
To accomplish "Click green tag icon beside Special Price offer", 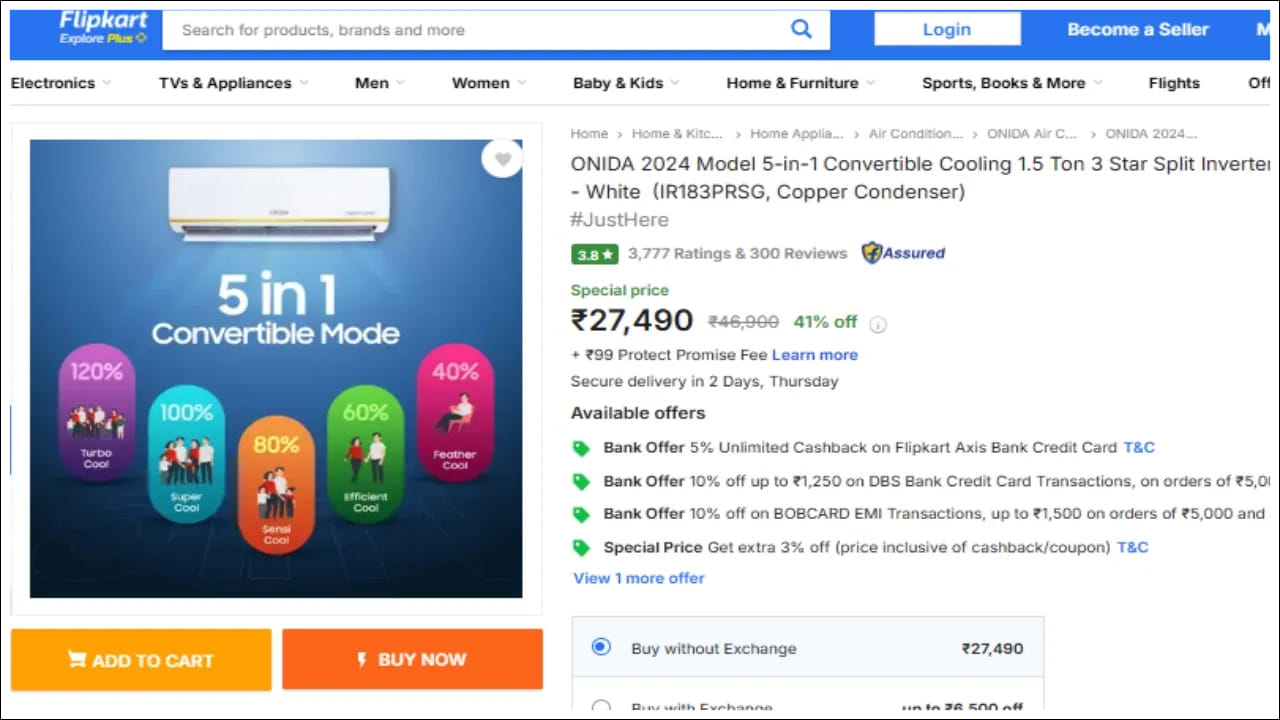I will click(x=581, y=547).
